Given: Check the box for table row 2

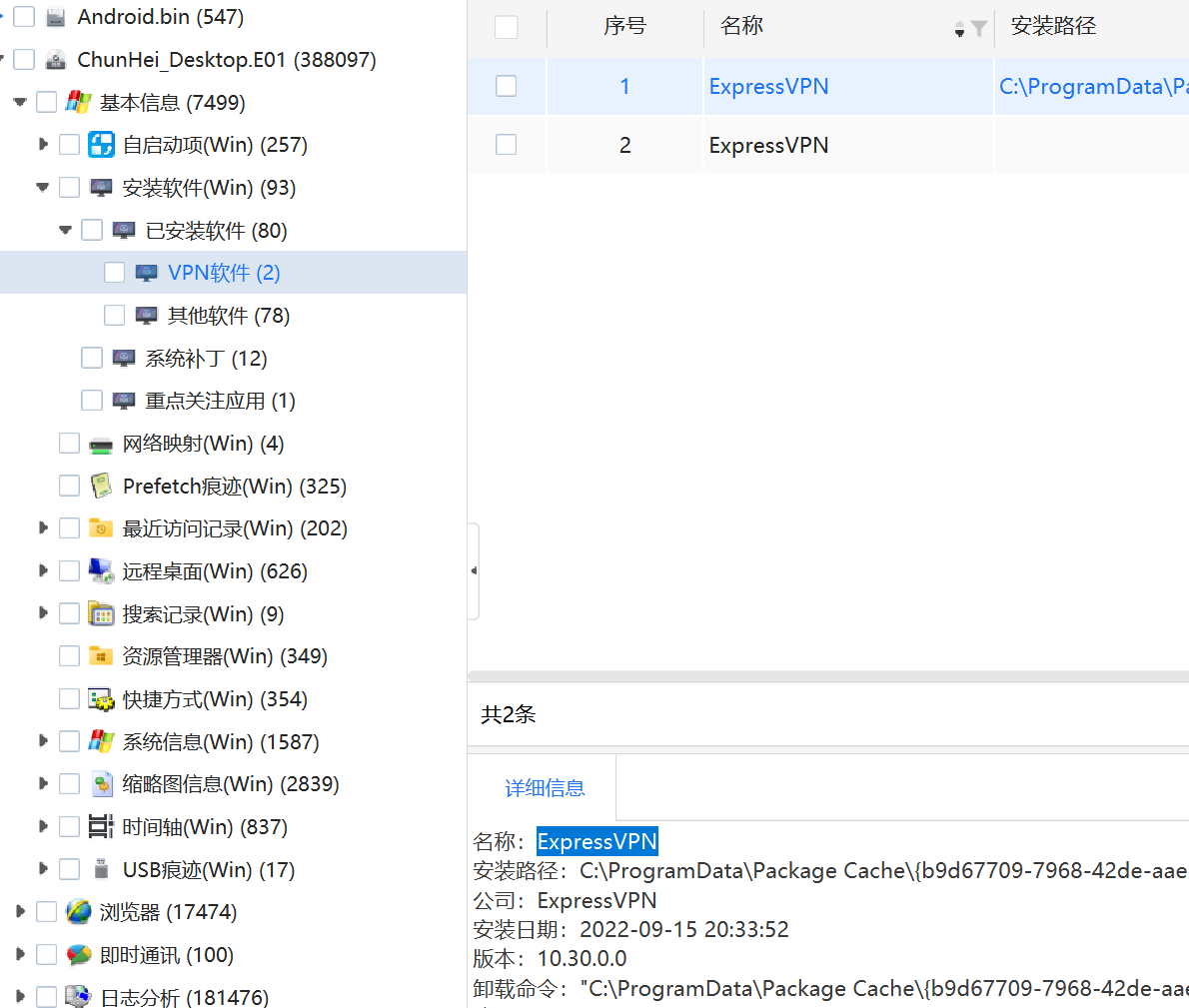Looking at the screenshot, I should click(x=506, y=144).
